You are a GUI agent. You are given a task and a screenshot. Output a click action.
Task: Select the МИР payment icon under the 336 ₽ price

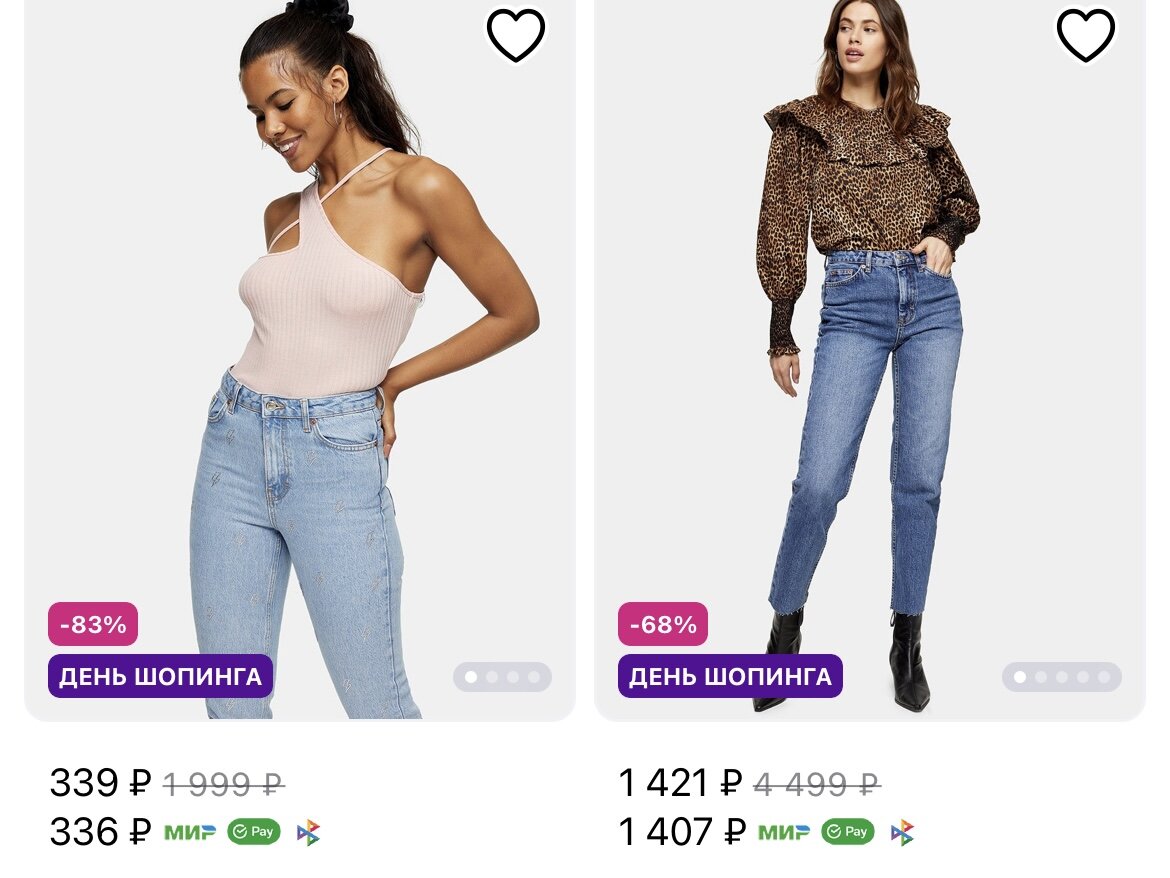(x=192, y=832)
